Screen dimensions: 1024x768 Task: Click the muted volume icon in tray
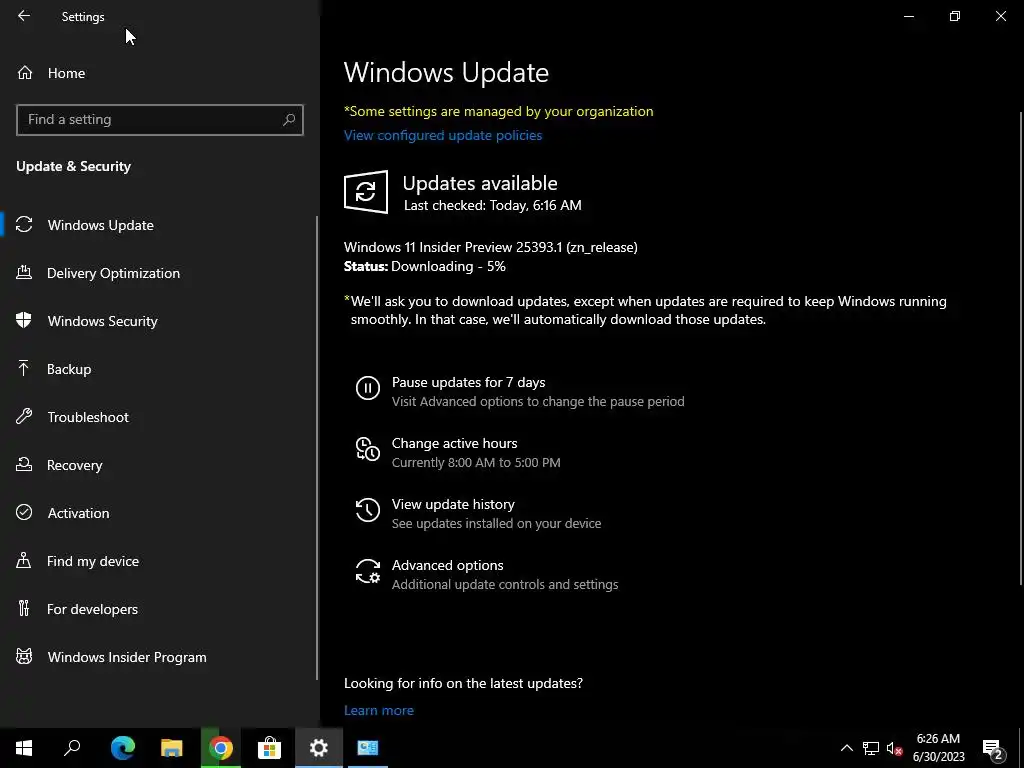point(895,748)
